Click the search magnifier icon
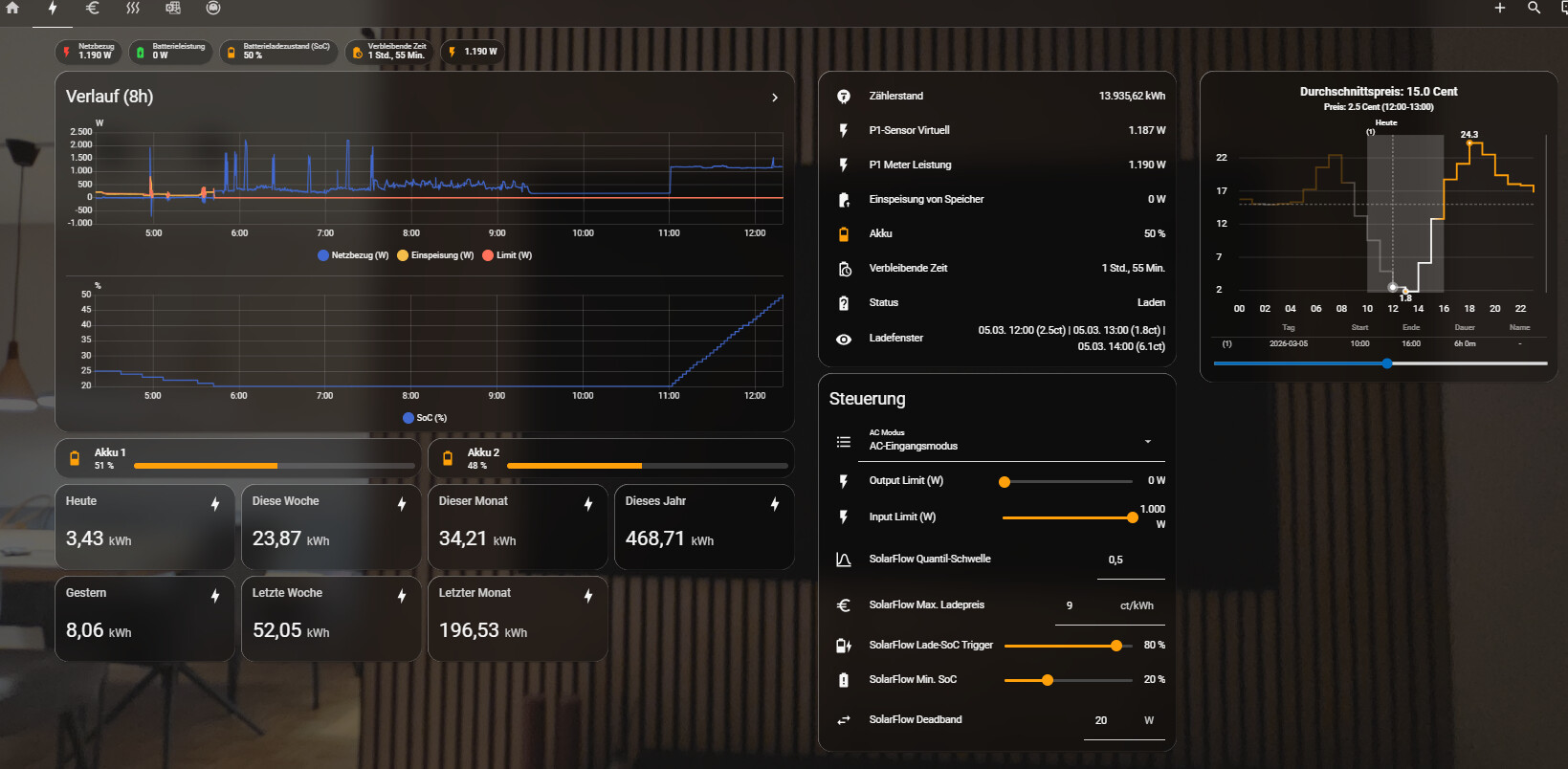This screenshot has width=1568, height=769. (x=1534, y=8)
